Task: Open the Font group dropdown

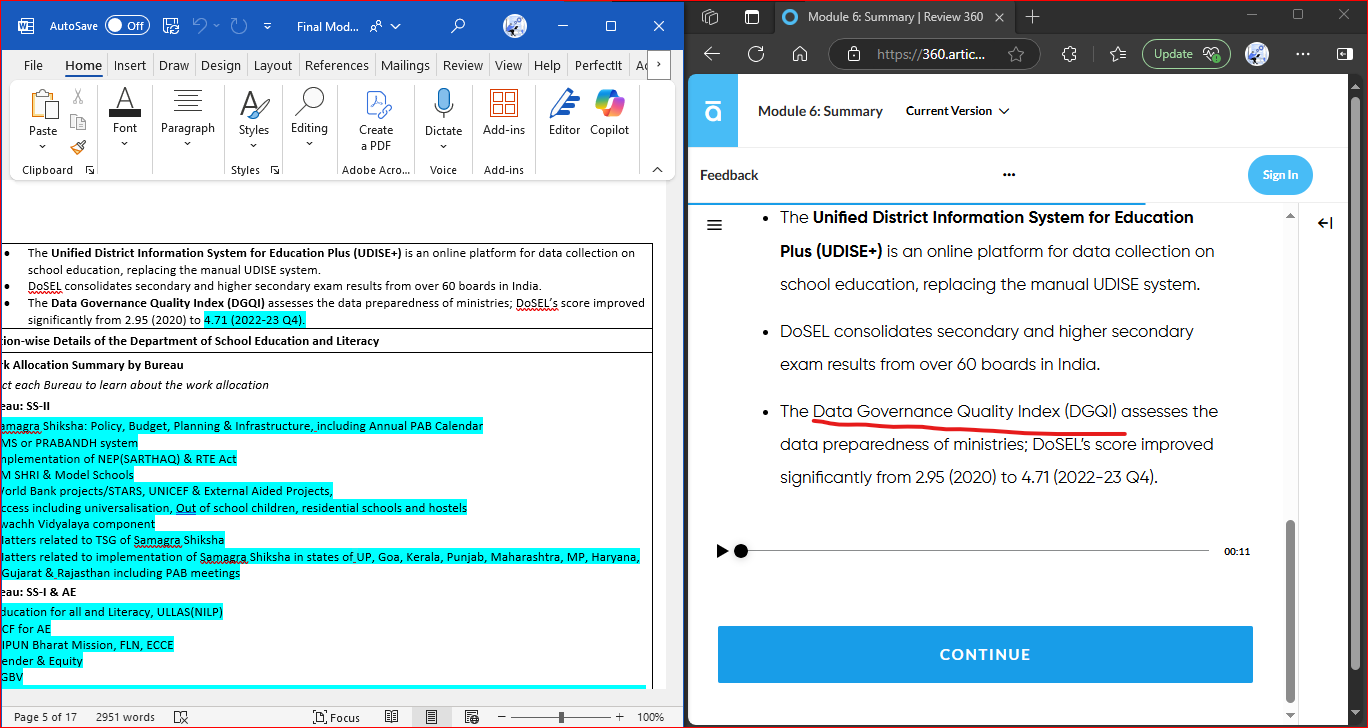Action: click(125, 118)
